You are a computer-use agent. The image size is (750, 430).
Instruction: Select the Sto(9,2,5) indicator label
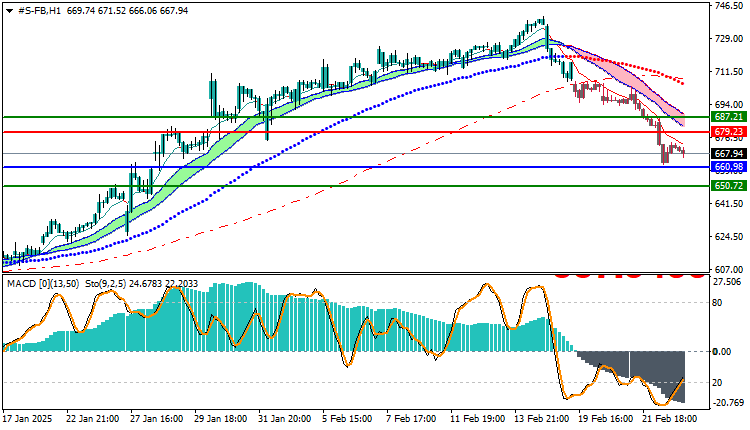point(106,284)
